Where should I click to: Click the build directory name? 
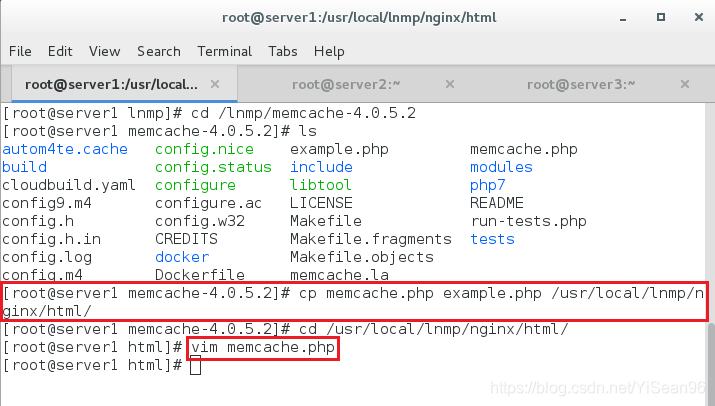pos(24,167)
